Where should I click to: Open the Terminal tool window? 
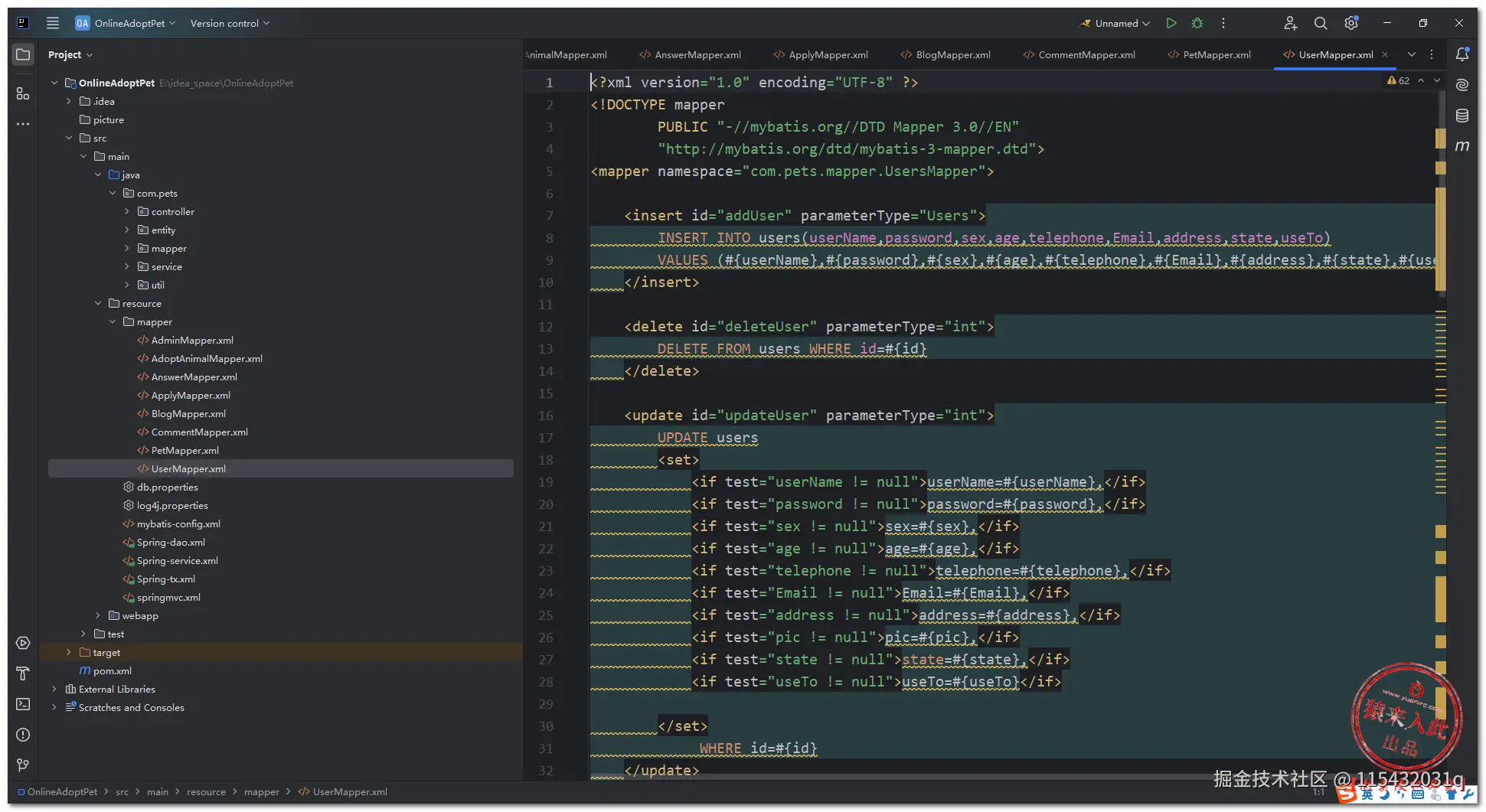(x=23, y=704)
